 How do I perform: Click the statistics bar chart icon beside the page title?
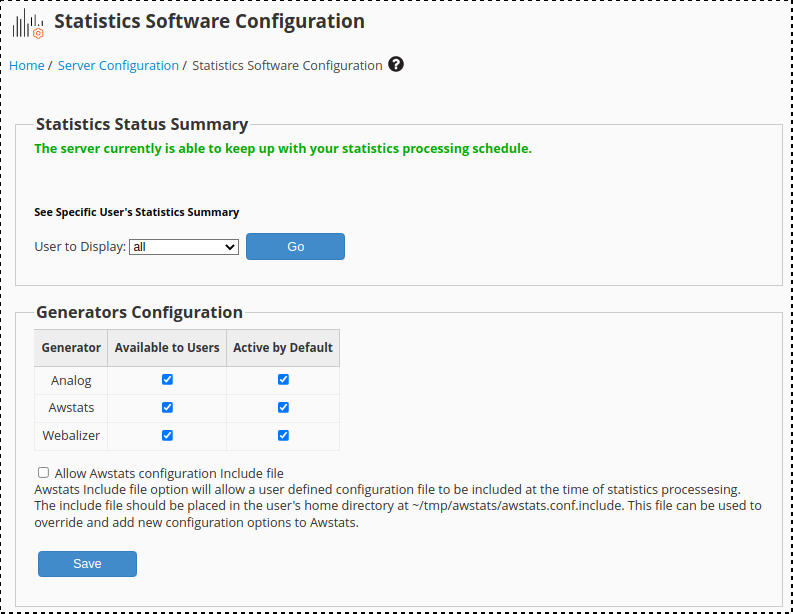click(x=28, y=24)
